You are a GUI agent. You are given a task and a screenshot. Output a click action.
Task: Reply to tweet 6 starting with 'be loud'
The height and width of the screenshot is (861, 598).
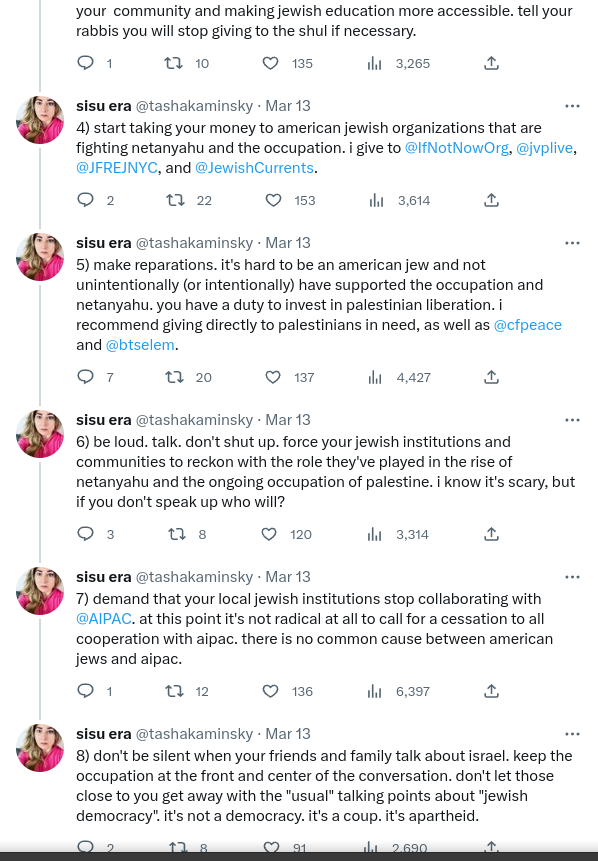85,534
